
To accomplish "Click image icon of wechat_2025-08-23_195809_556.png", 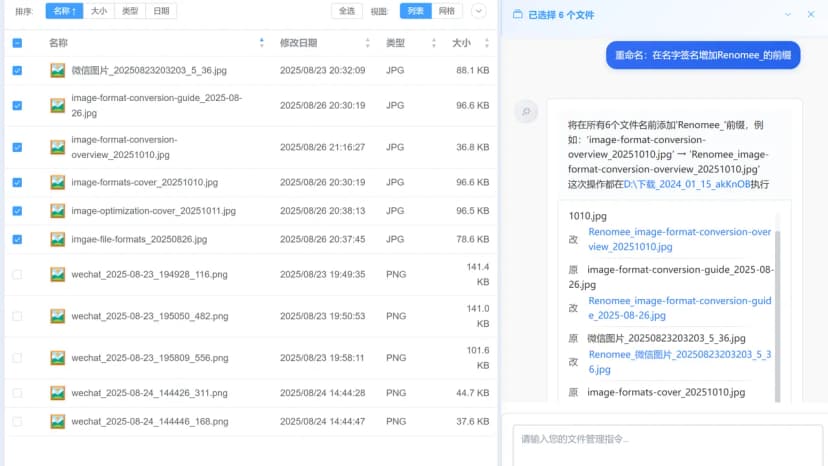I will 58,358.
